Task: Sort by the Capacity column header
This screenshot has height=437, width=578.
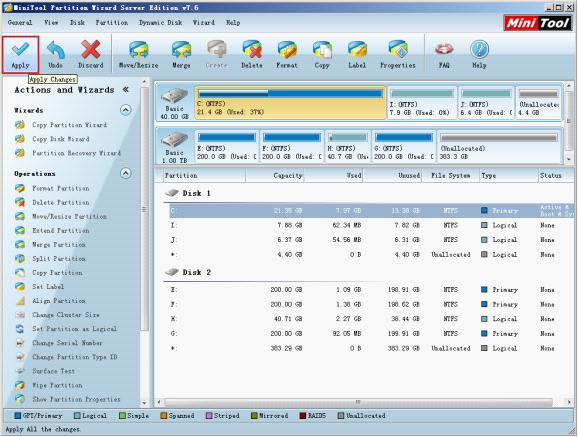Action: [275, 176]
